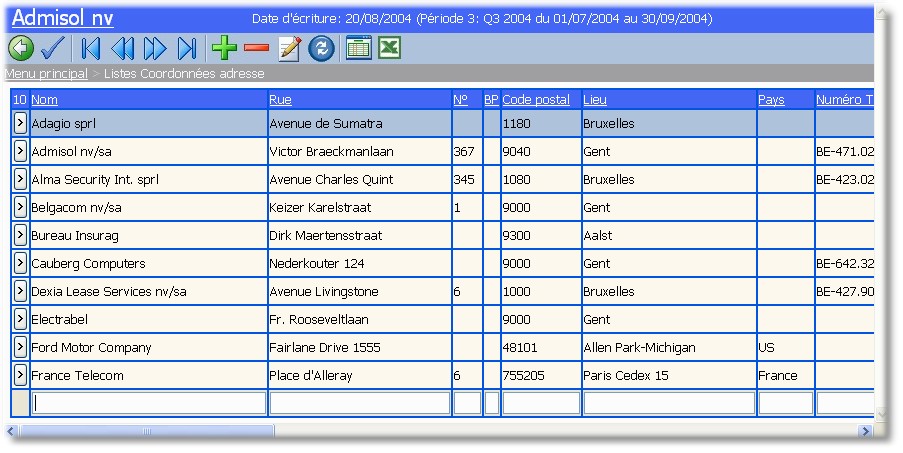Sort by the Pays column header

pos(771,100)
